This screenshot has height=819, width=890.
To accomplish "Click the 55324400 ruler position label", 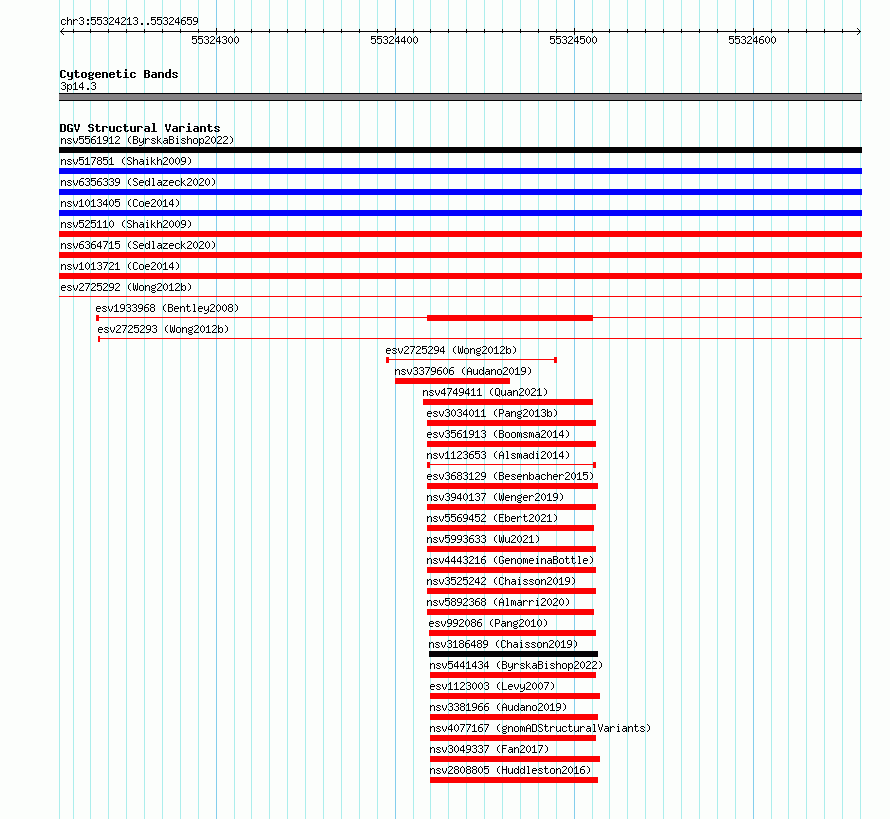I will point(394,40).
